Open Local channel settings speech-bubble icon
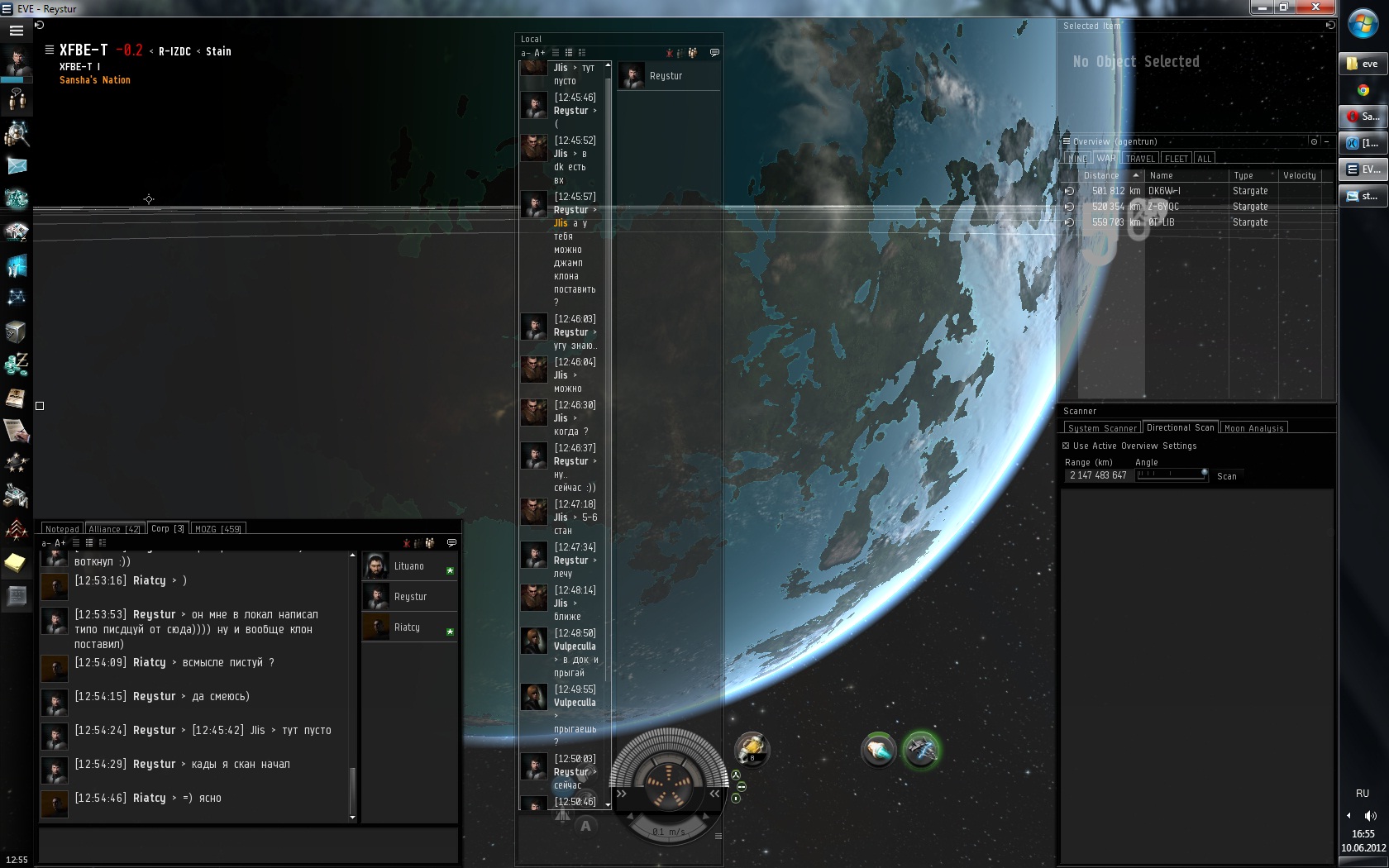 point(714,52)
